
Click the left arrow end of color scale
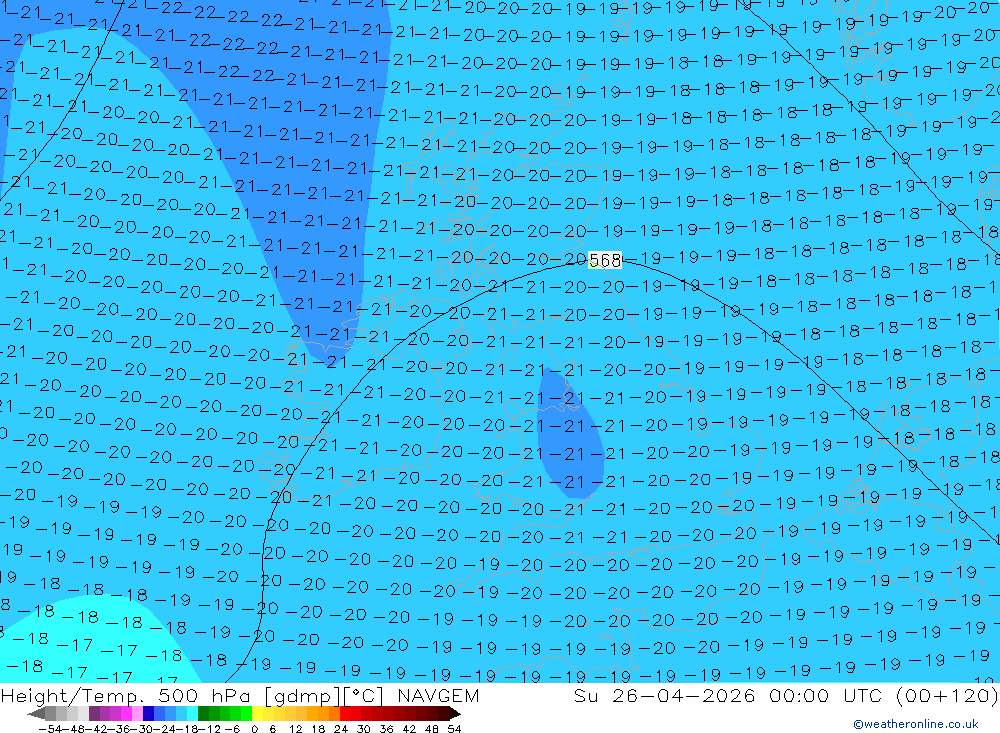(36, 714)
